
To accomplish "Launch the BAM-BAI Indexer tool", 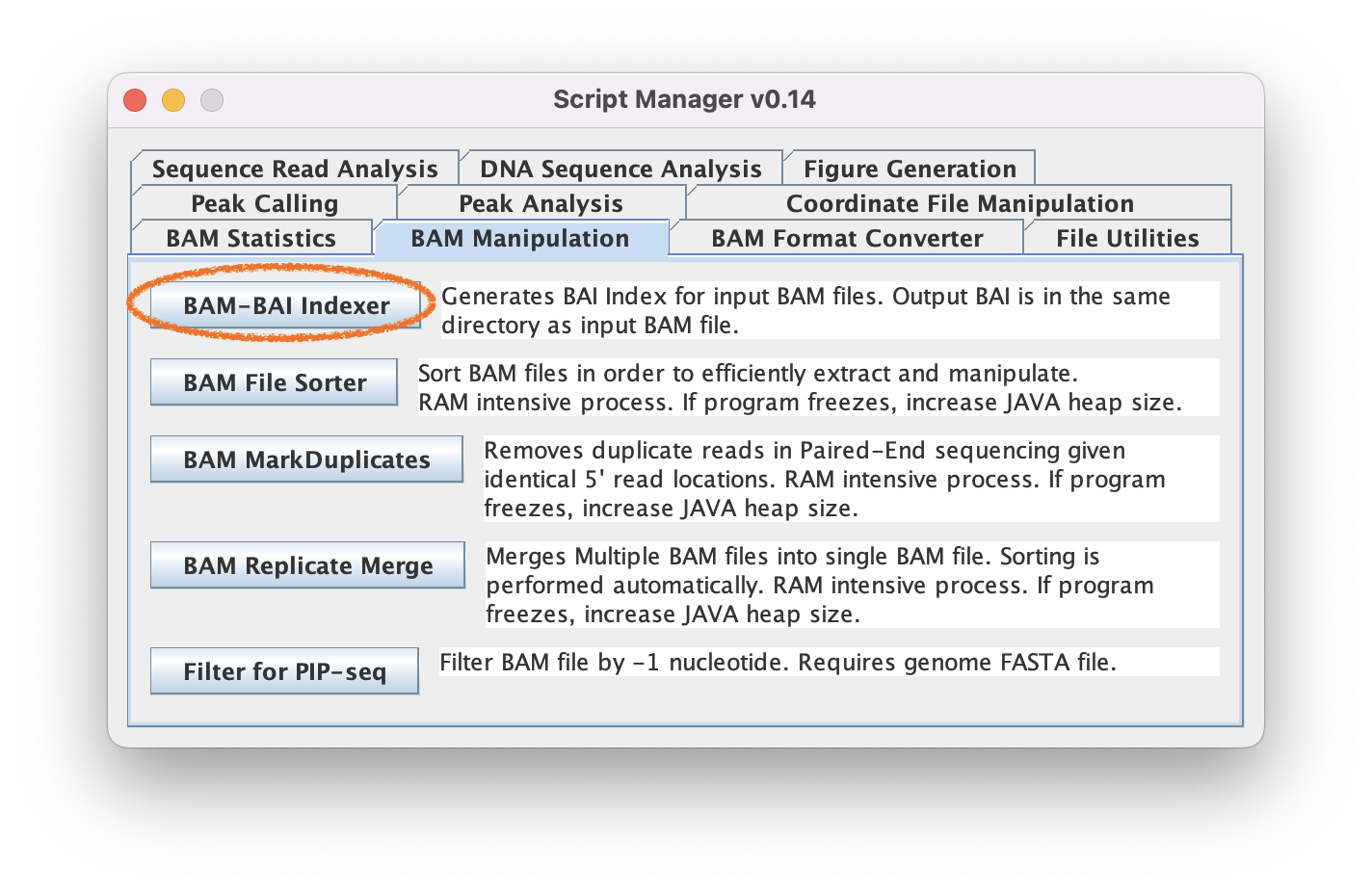I will click(286, 305).
